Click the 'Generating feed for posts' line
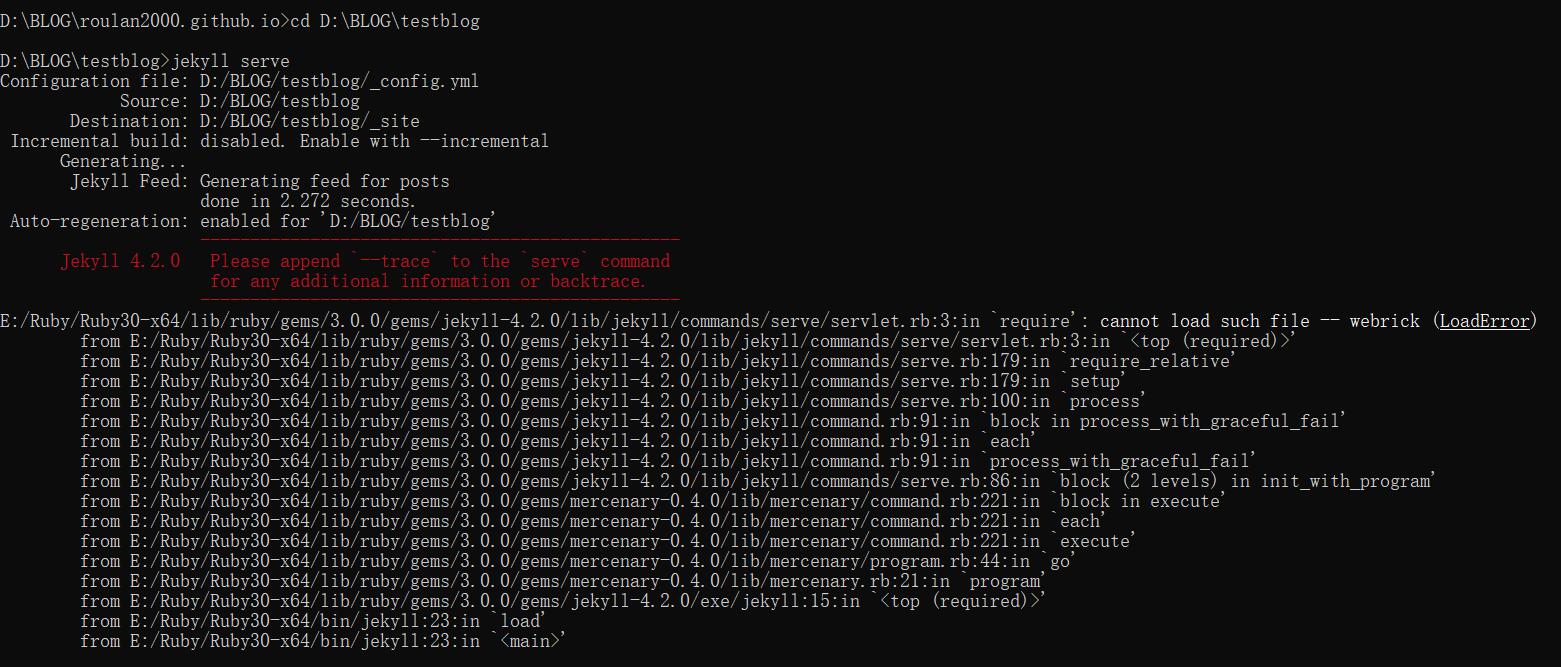 point(325,181)
